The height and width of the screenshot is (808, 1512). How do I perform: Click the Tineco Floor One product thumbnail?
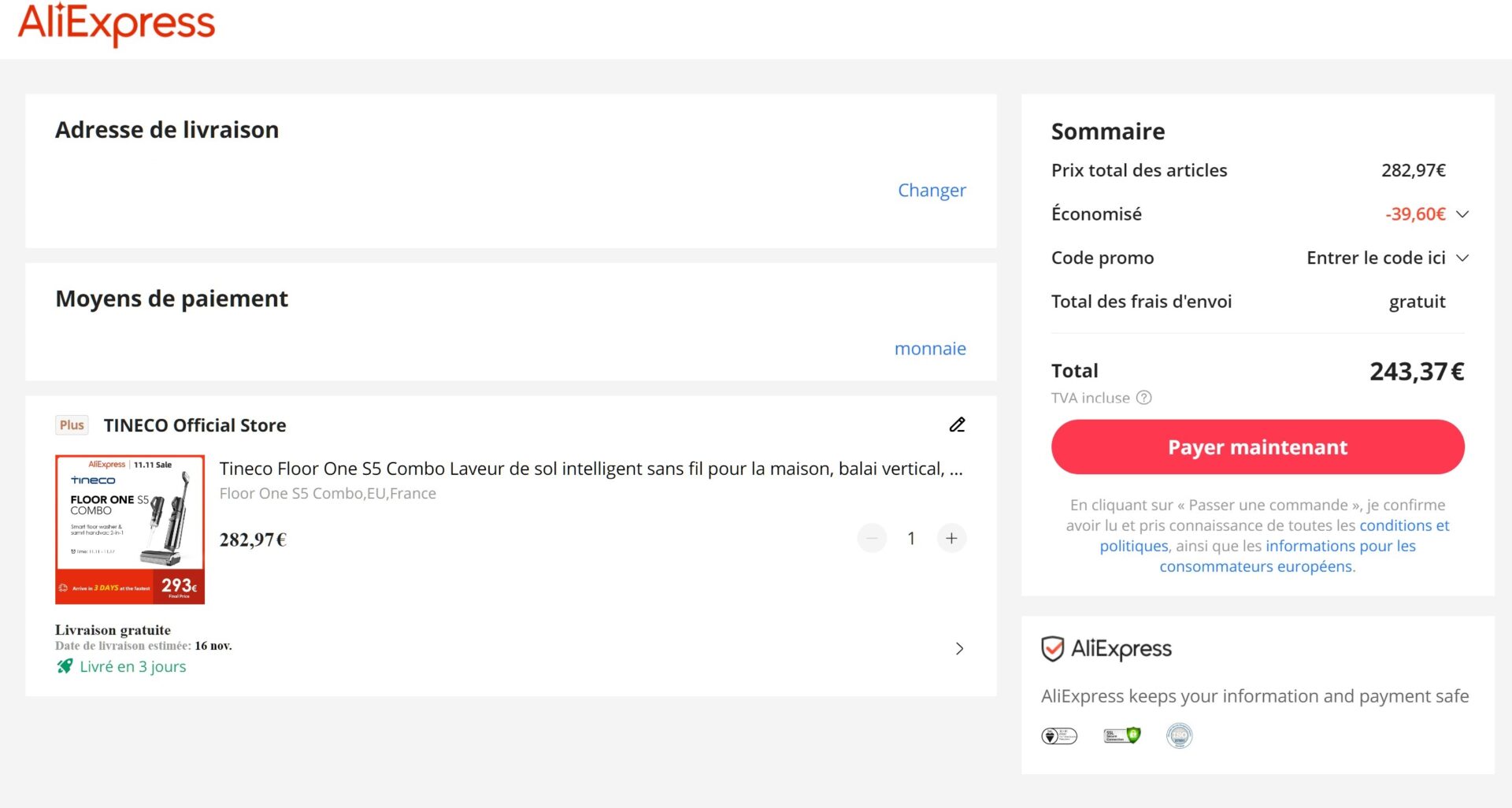point(130,529)
